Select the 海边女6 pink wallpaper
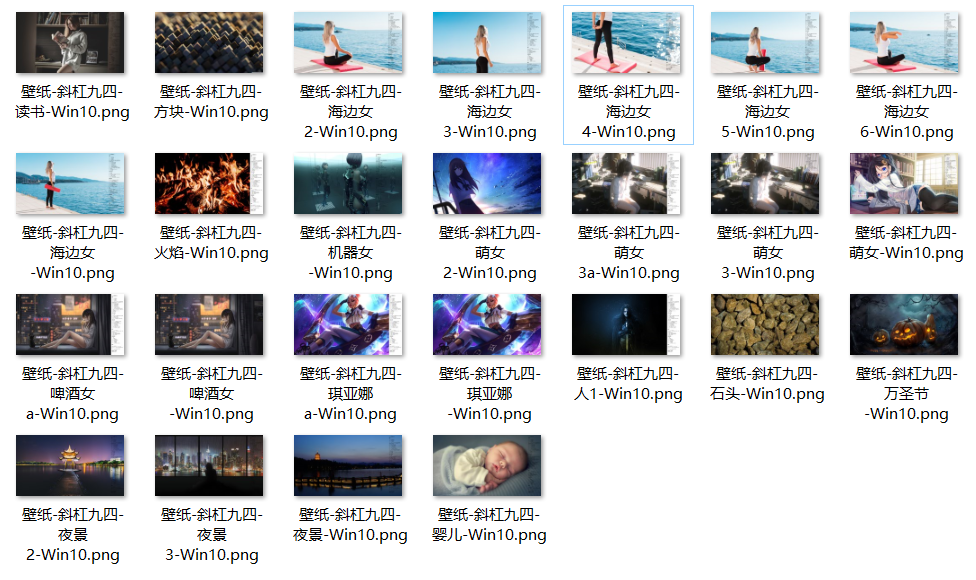Viewport: 976px width, 580px height. coord(904,40)
